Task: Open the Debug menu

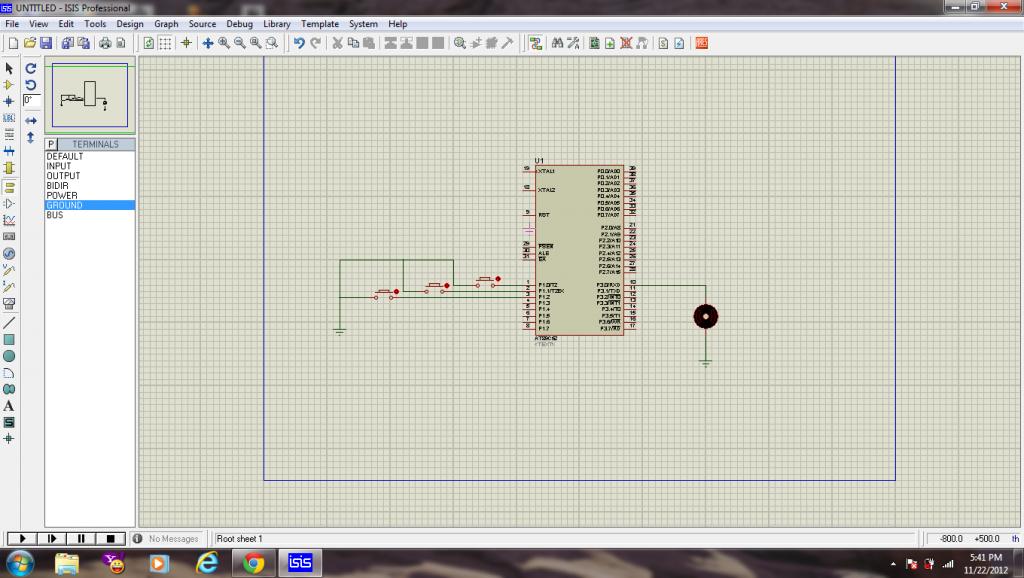Action: [240, 24]
